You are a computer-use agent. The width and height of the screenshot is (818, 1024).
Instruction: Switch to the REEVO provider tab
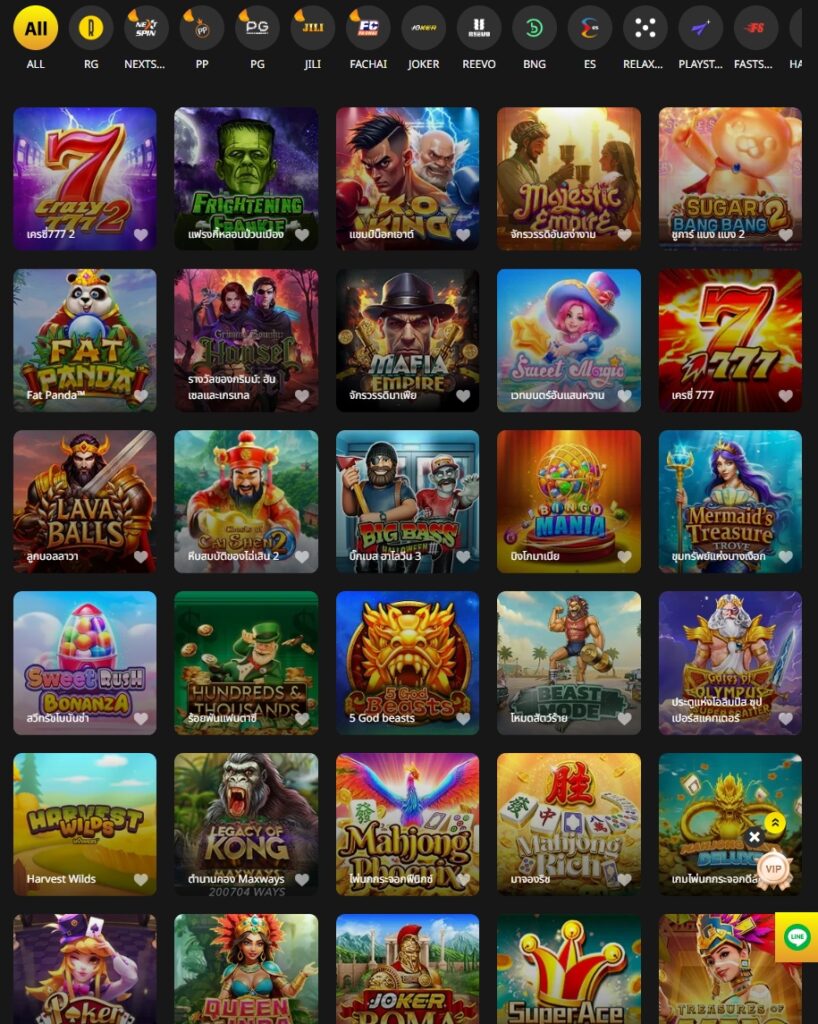pos(479,28)
